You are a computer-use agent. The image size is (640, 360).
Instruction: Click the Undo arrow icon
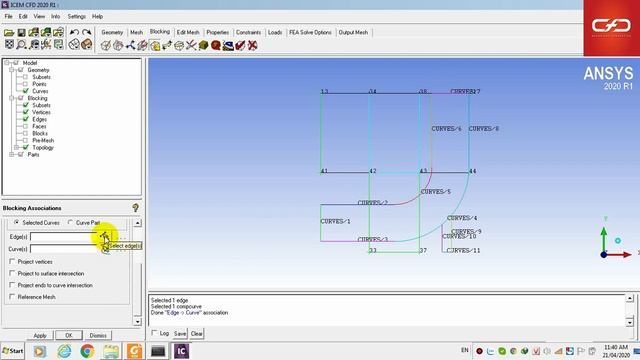click(x=74, y=33)
